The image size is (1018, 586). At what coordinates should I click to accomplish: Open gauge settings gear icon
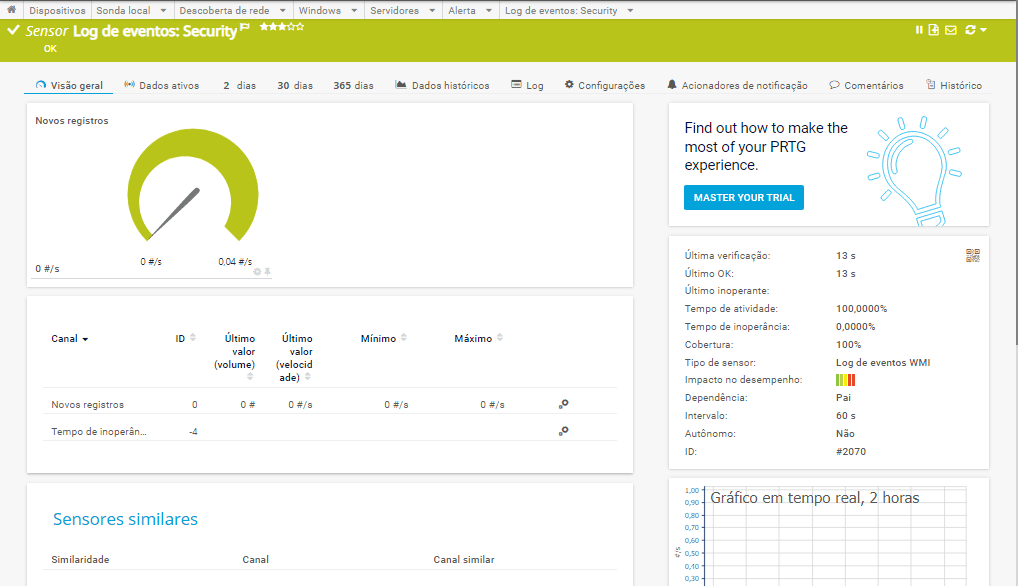coord(257,271)
